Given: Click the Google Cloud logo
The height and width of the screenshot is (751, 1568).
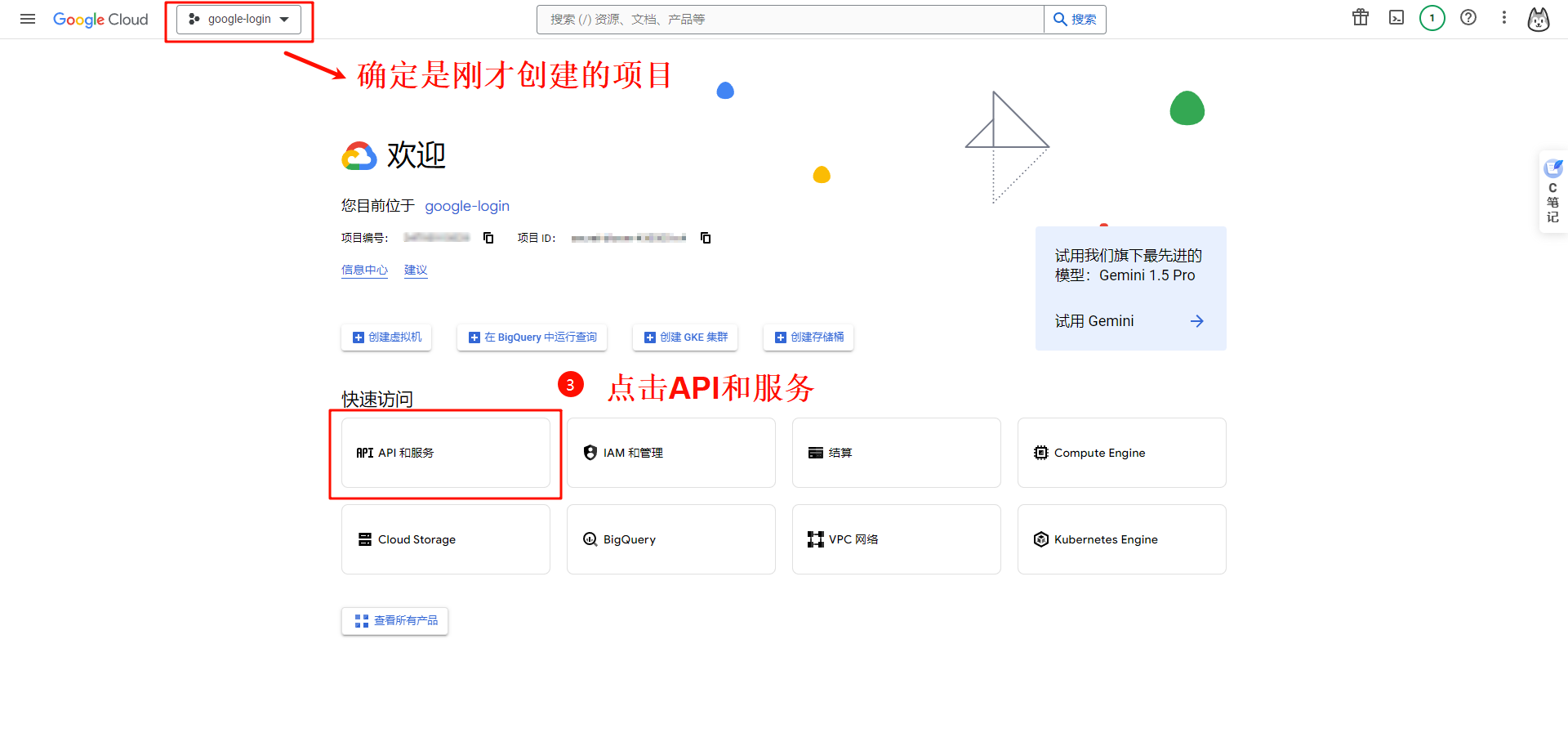Looking at the screenshot, I should (x=100, y=20).
